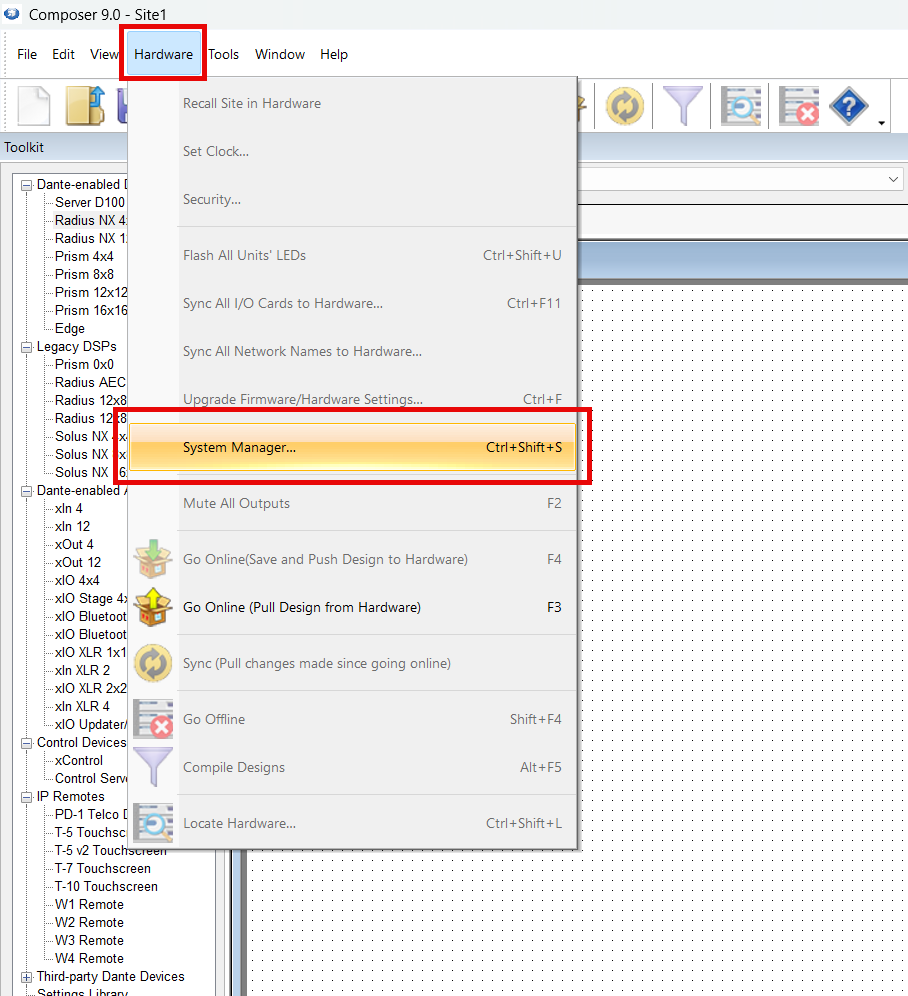Open the File menu

click(x=27, y=55)
